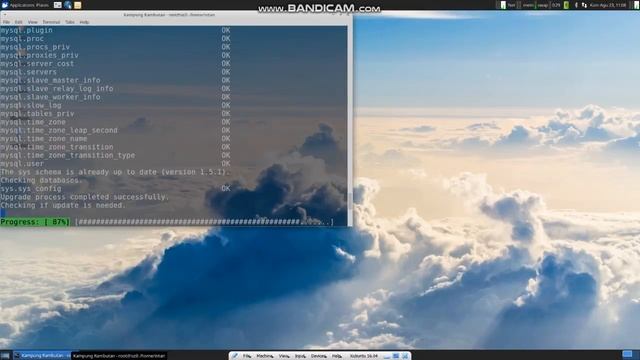The width and height of the screenshot is (640, 360).
Task: Click the hash-mark progress bar in terminal
Action: tap(204, 222)
